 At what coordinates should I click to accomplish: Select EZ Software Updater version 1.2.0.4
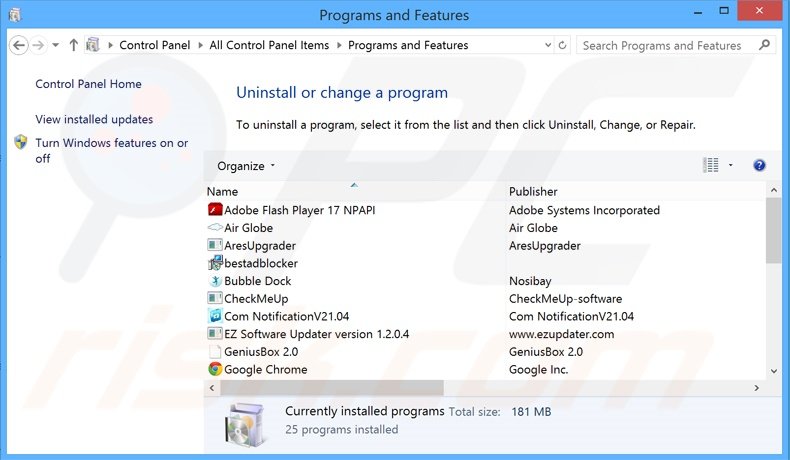(x=316, y=334)
